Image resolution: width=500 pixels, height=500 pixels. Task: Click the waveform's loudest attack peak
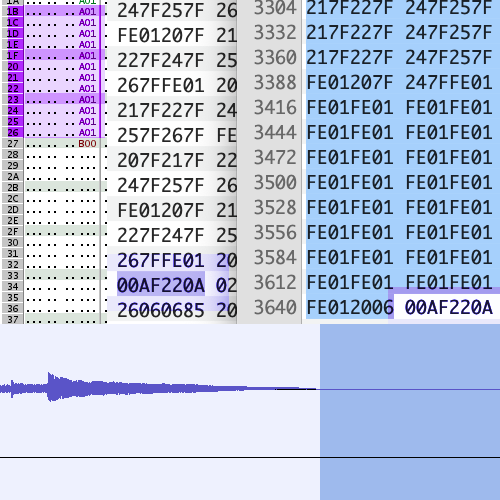(50, 387)
